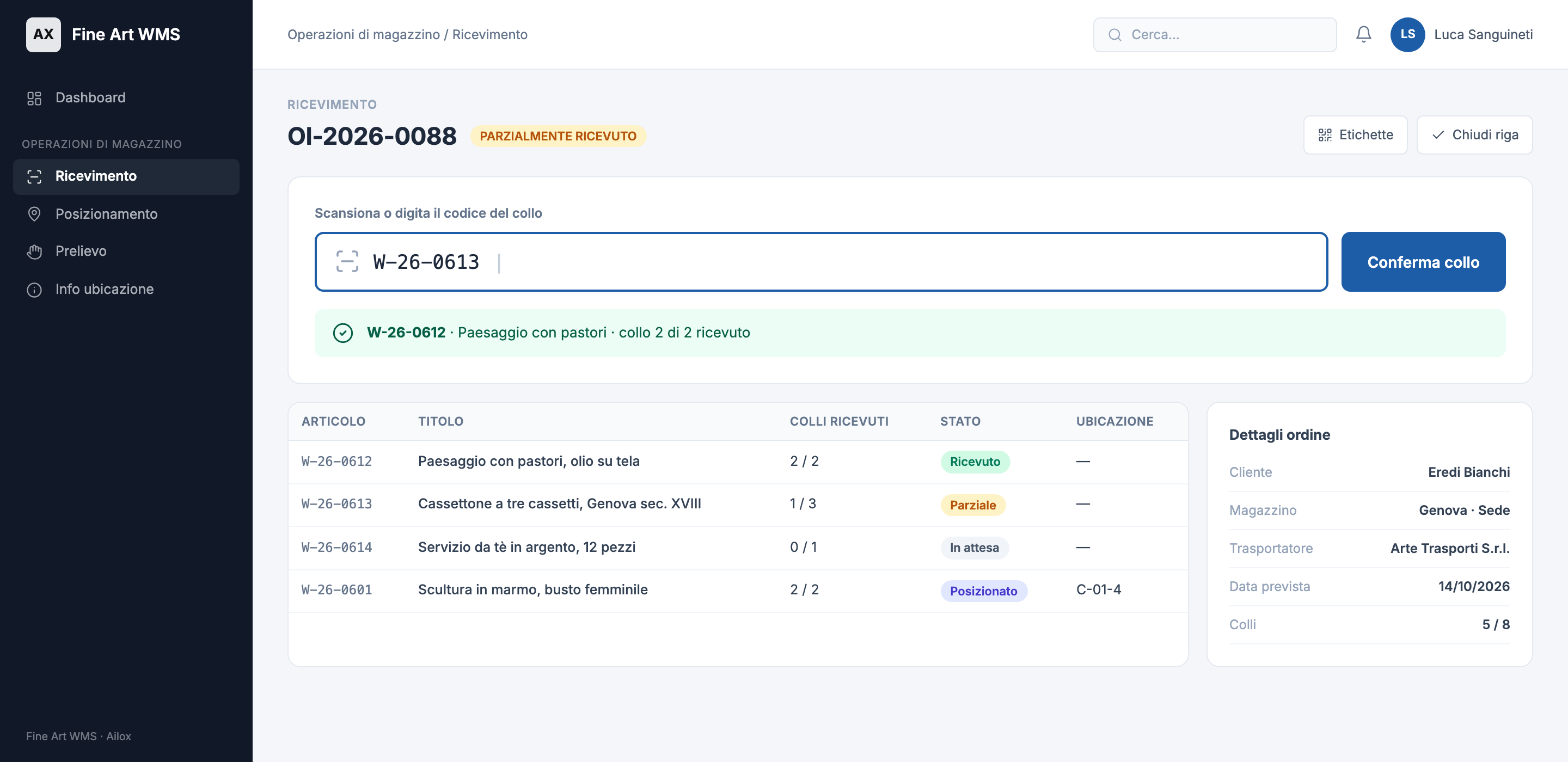Click the Etichette button
1568x762 pixels.
click(1355, 135)
